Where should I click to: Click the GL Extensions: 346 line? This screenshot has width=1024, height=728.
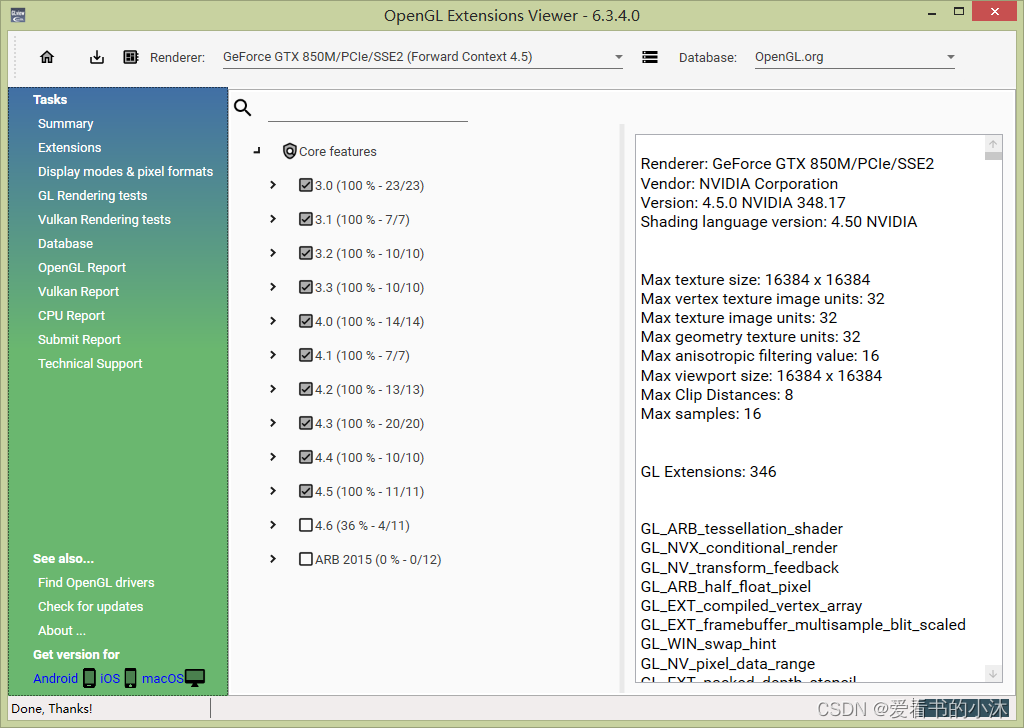708,471
